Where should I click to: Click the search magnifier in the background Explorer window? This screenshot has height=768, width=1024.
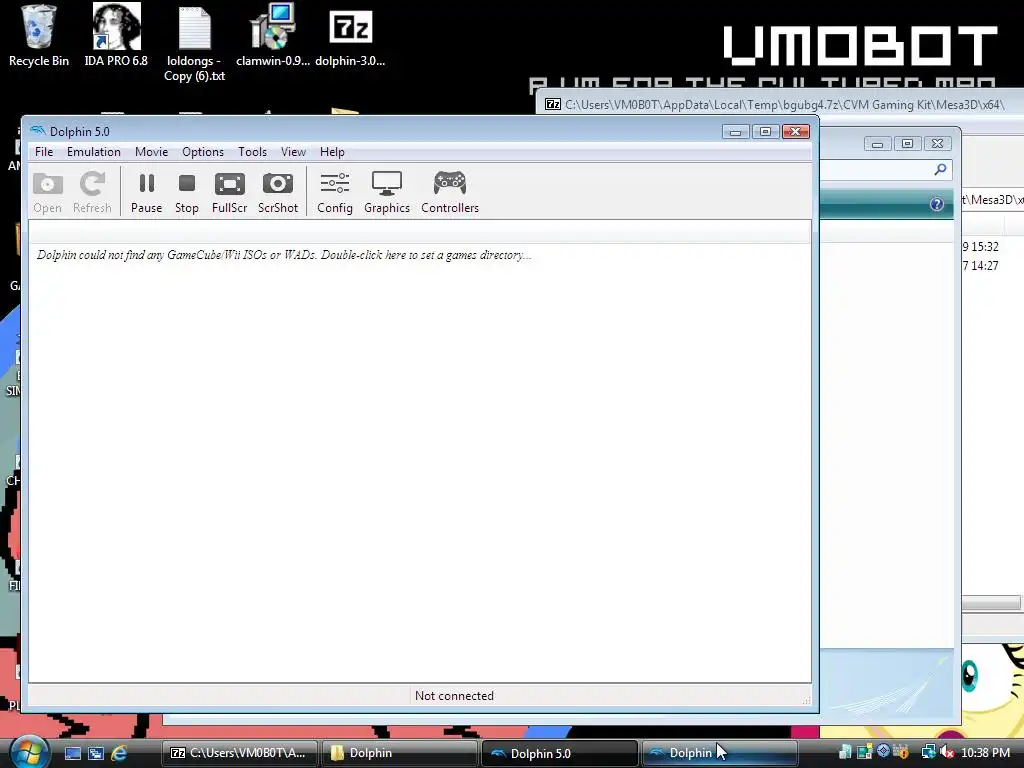940,170
